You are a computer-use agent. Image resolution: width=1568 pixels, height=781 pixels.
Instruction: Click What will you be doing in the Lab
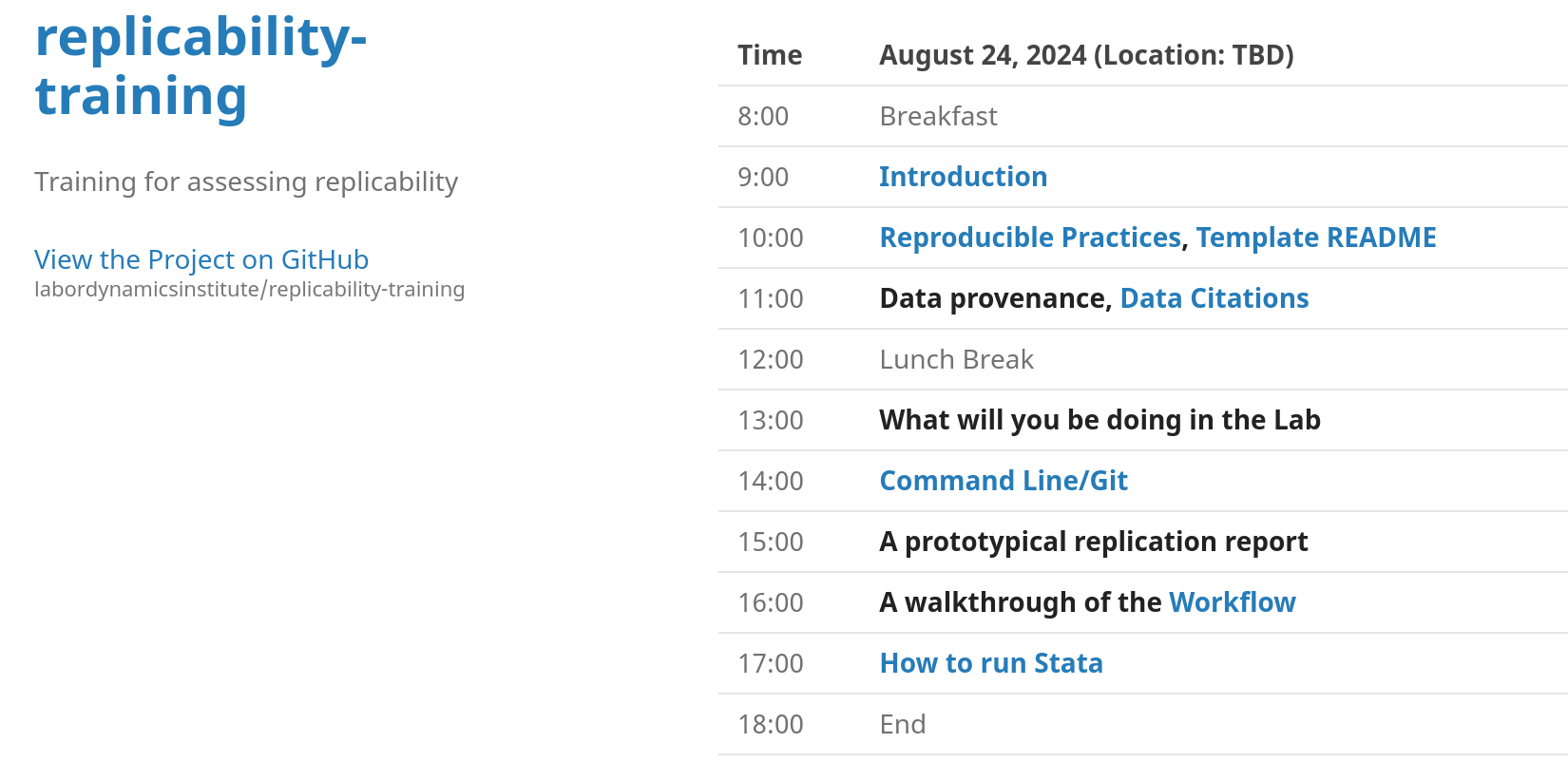(1100, 420)
